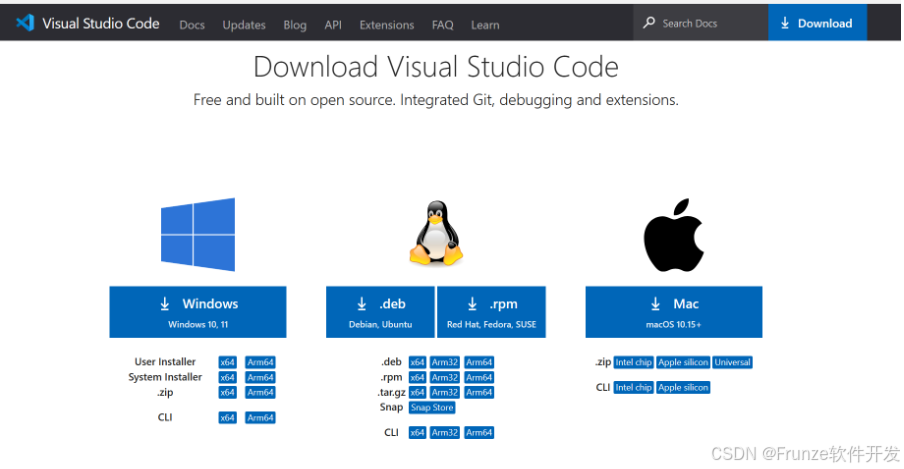The width and height of the screenshot is (904, 469).
Task: Open the Updates menu item
Action: [x=244, y=25]
